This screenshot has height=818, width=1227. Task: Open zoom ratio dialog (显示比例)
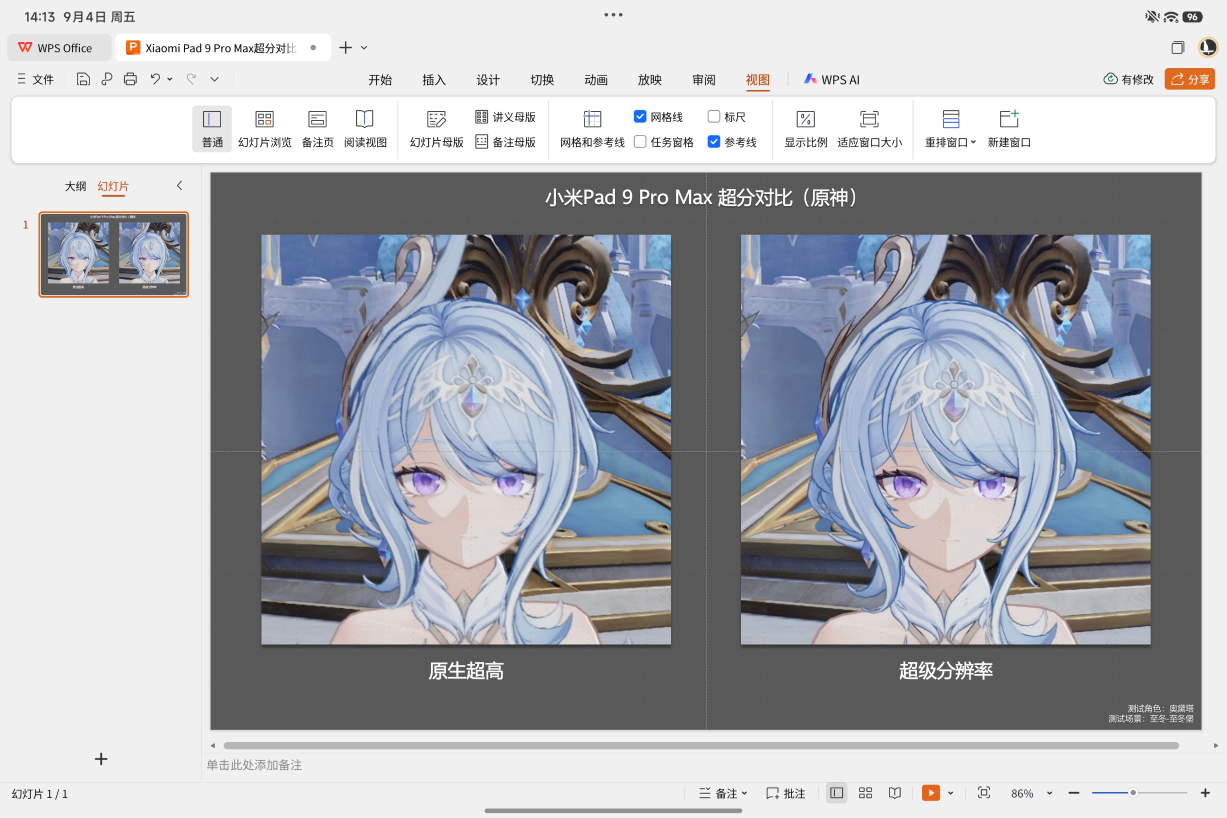click(x=806, y=129)
